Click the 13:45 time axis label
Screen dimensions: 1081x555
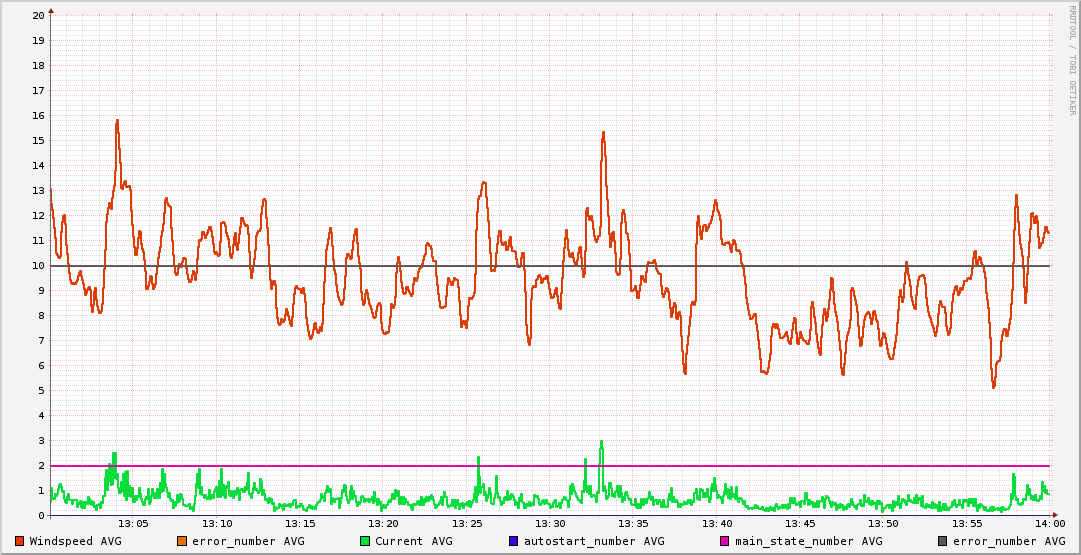tap(800, 524)
